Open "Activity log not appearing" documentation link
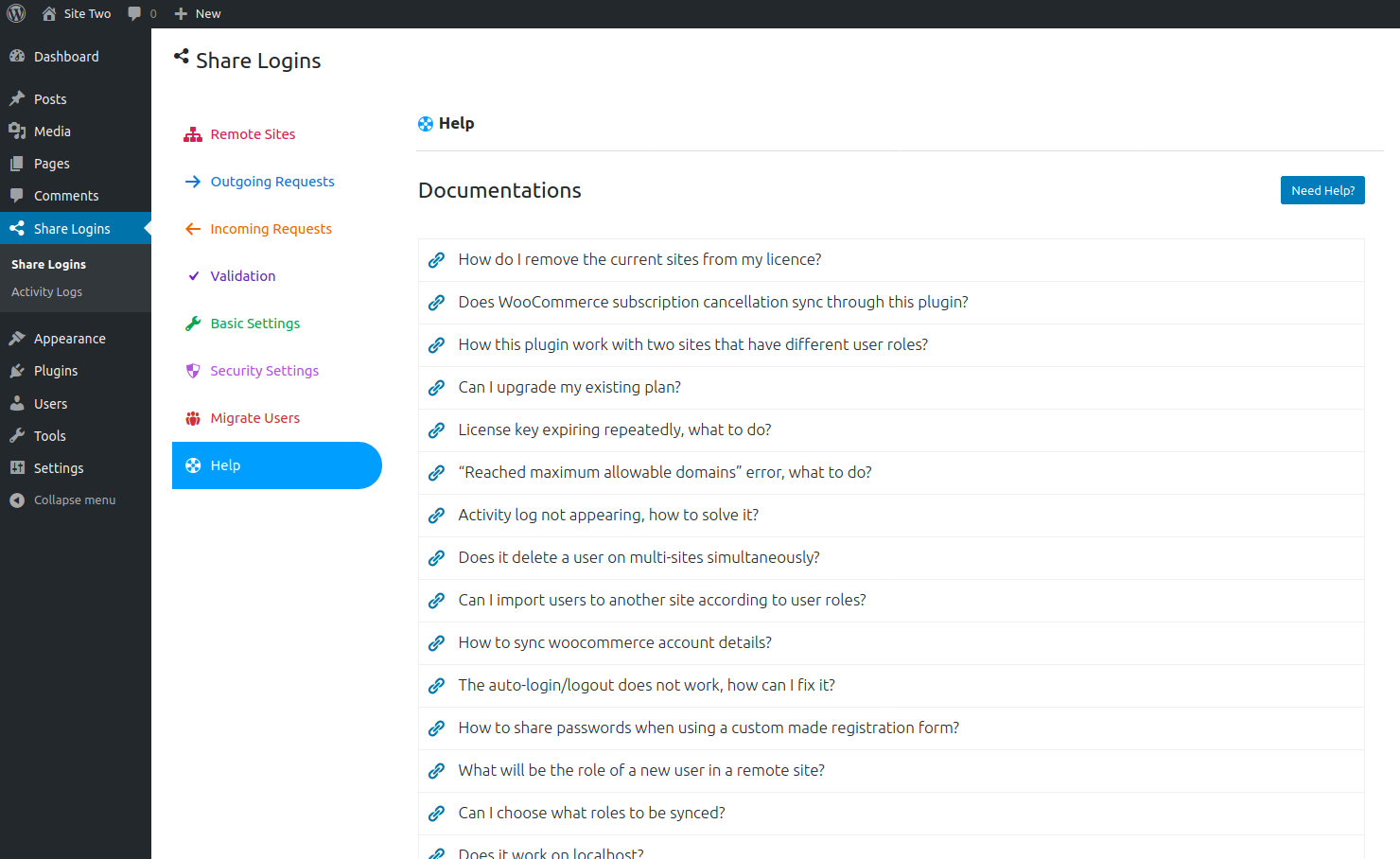1400x859 pixels. click(608, 515)
